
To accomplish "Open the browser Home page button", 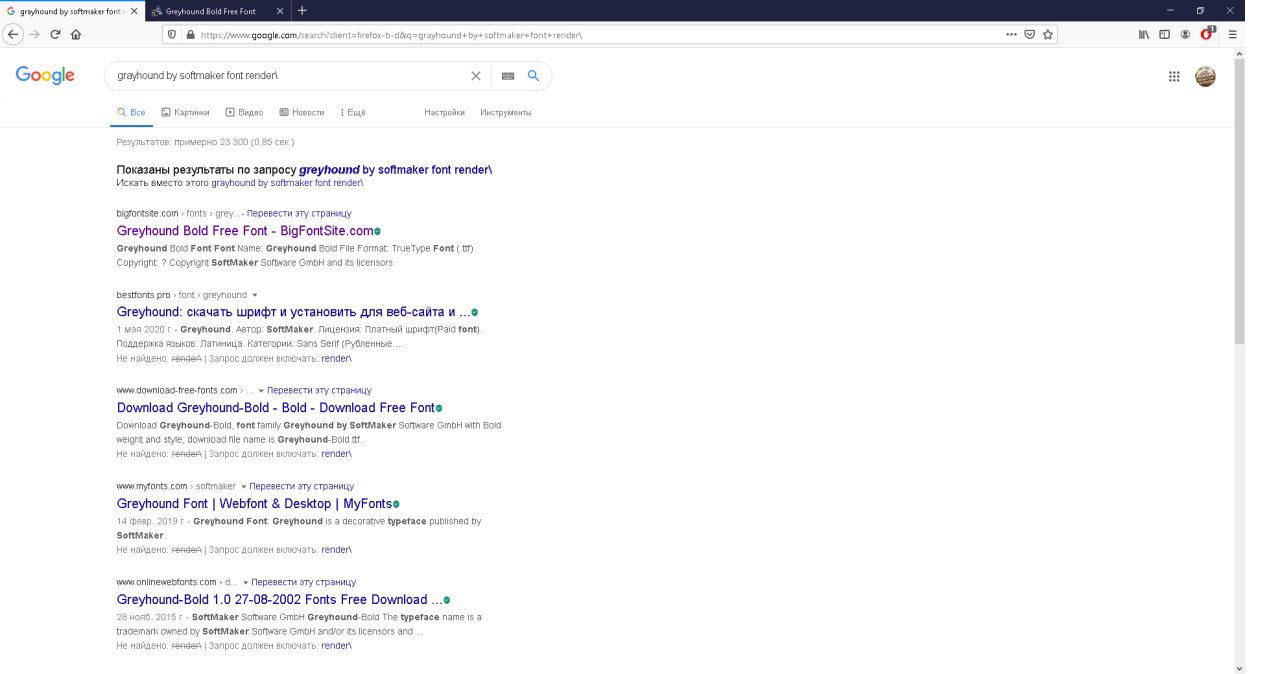I will [76, 34].
